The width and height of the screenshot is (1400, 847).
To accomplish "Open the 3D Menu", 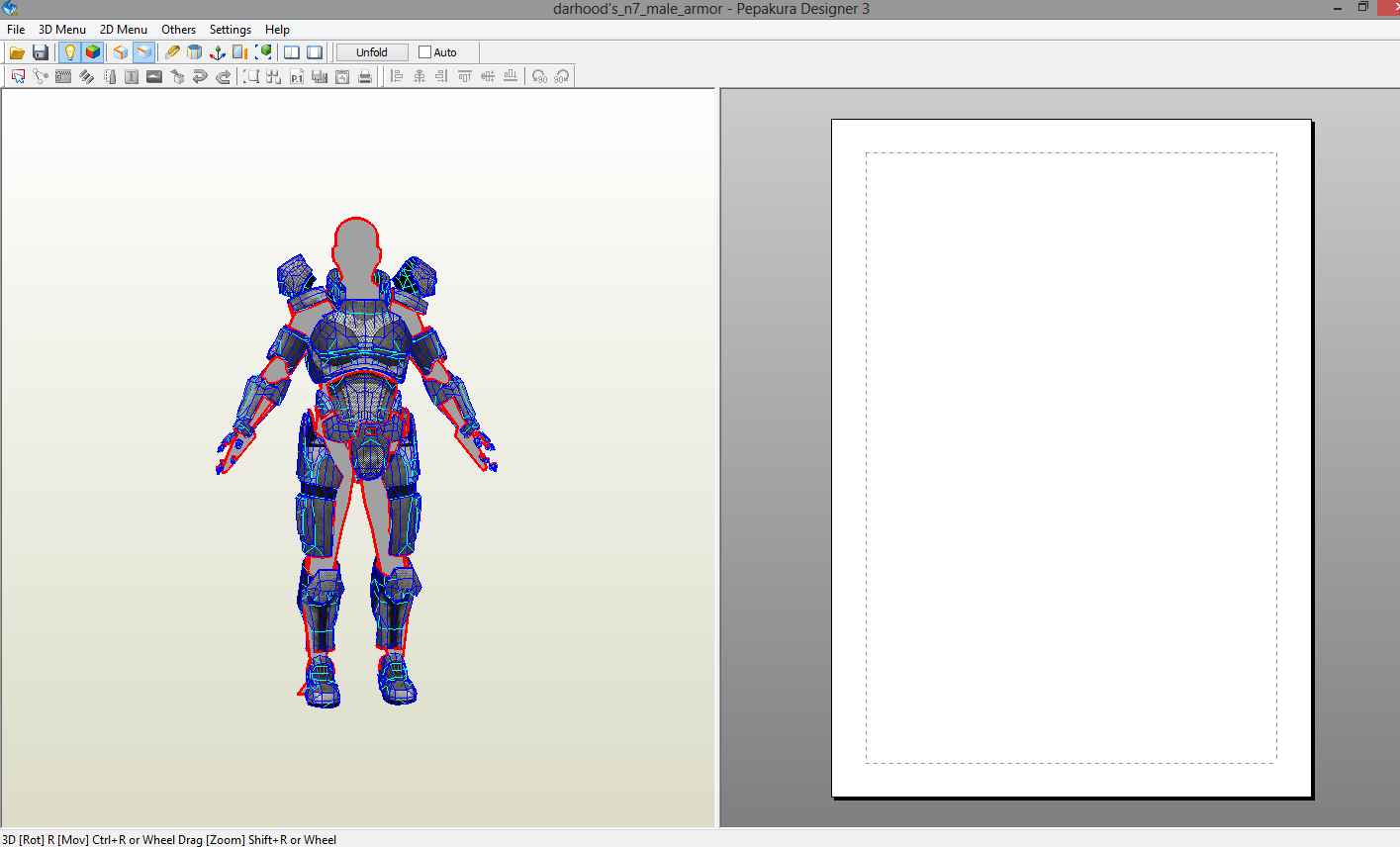I will [x=62, y=30].
